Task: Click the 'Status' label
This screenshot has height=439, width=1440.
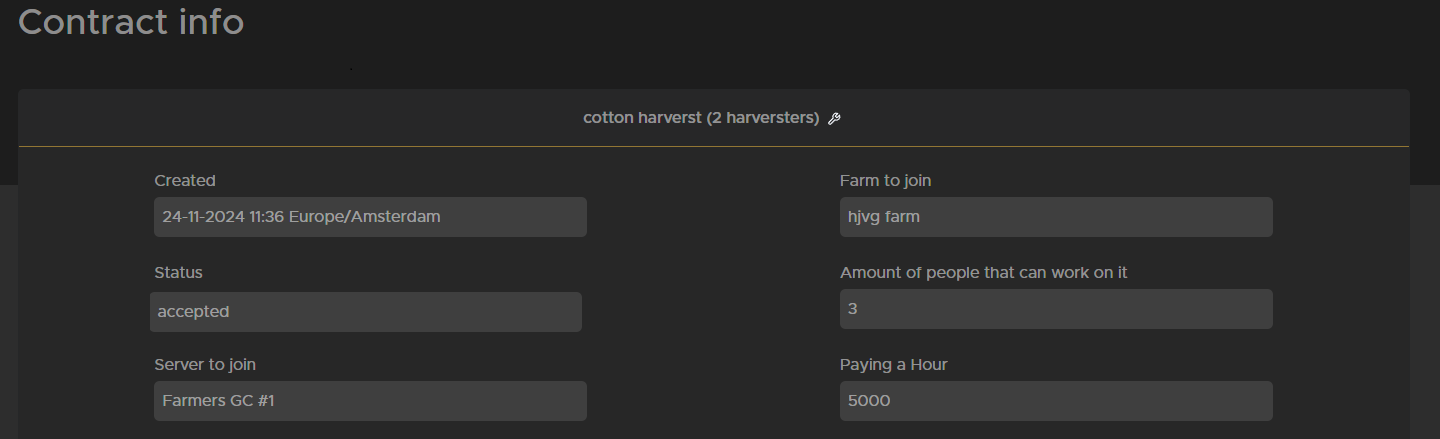Action: click(178, 273)
